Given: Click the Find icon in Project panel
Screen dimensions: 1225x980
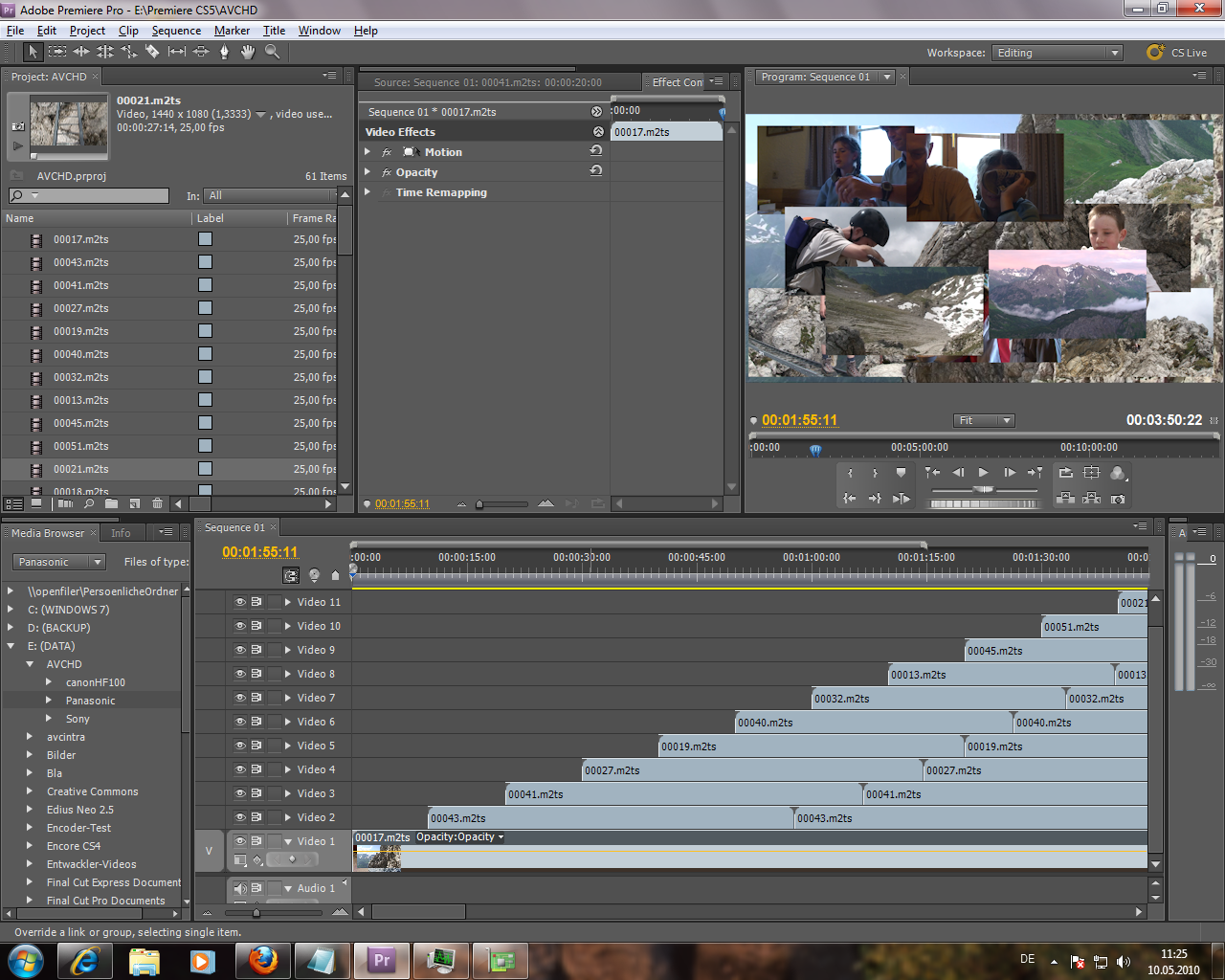Looking at the screenshot, I should 89,503.
